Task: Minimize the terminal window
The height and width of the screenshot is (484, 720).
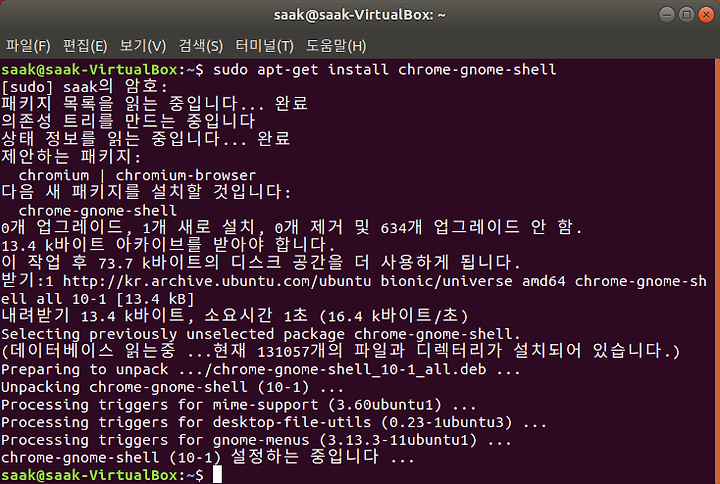Action: (666, 15)
